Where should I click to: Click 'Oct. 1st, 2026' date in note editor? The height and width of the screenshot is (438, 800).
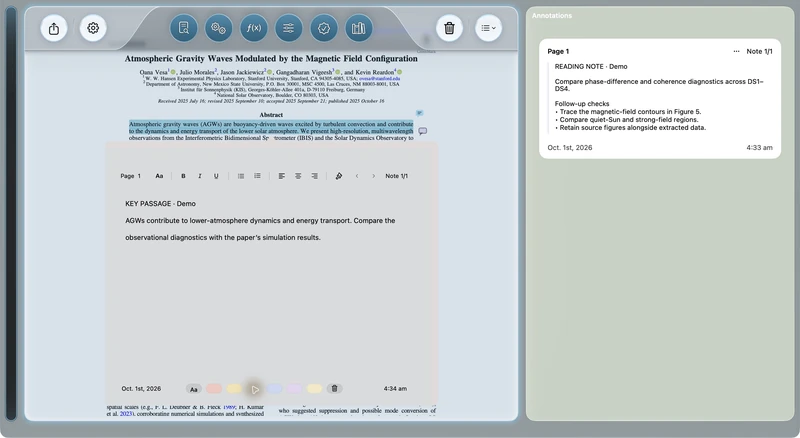pyautogui.click(x=141, y=389)
